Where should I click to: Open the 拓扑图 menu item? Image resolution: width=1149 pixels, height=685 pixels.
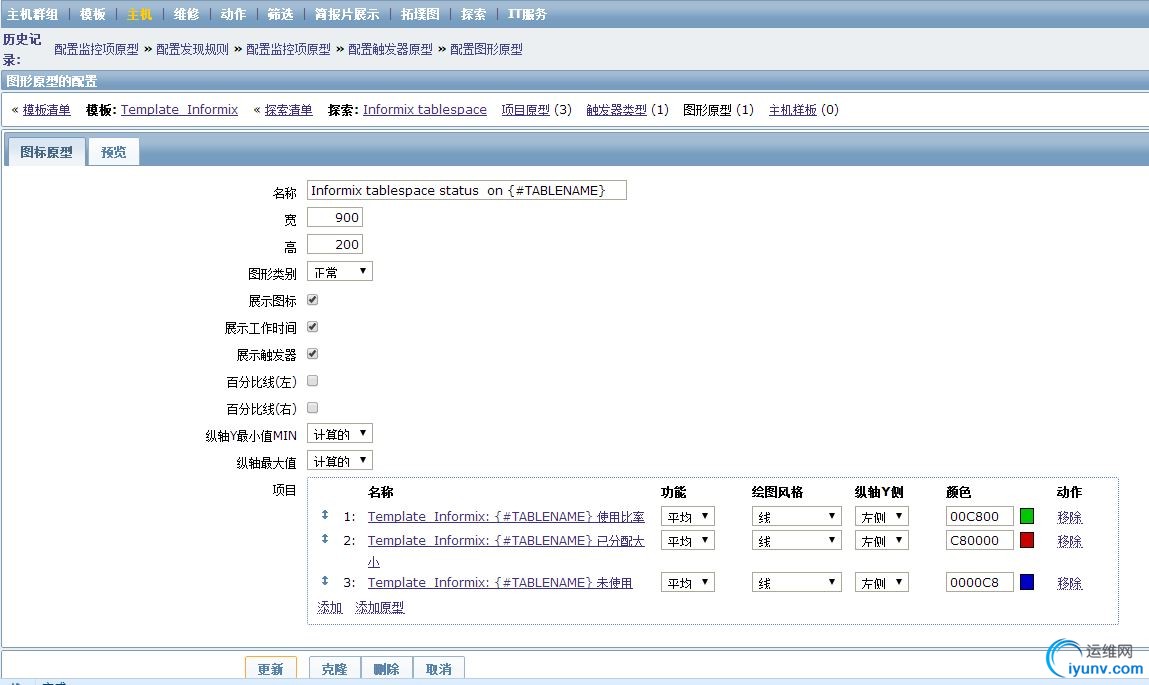[420, 14]
